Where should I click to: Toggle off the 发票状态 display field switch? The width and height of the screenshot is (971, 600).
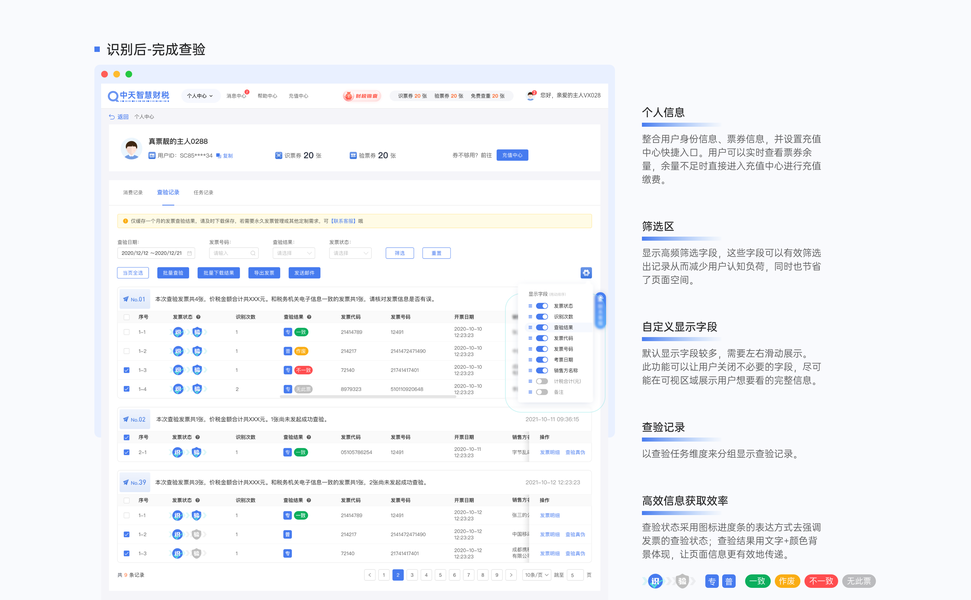tap(542, 306)
